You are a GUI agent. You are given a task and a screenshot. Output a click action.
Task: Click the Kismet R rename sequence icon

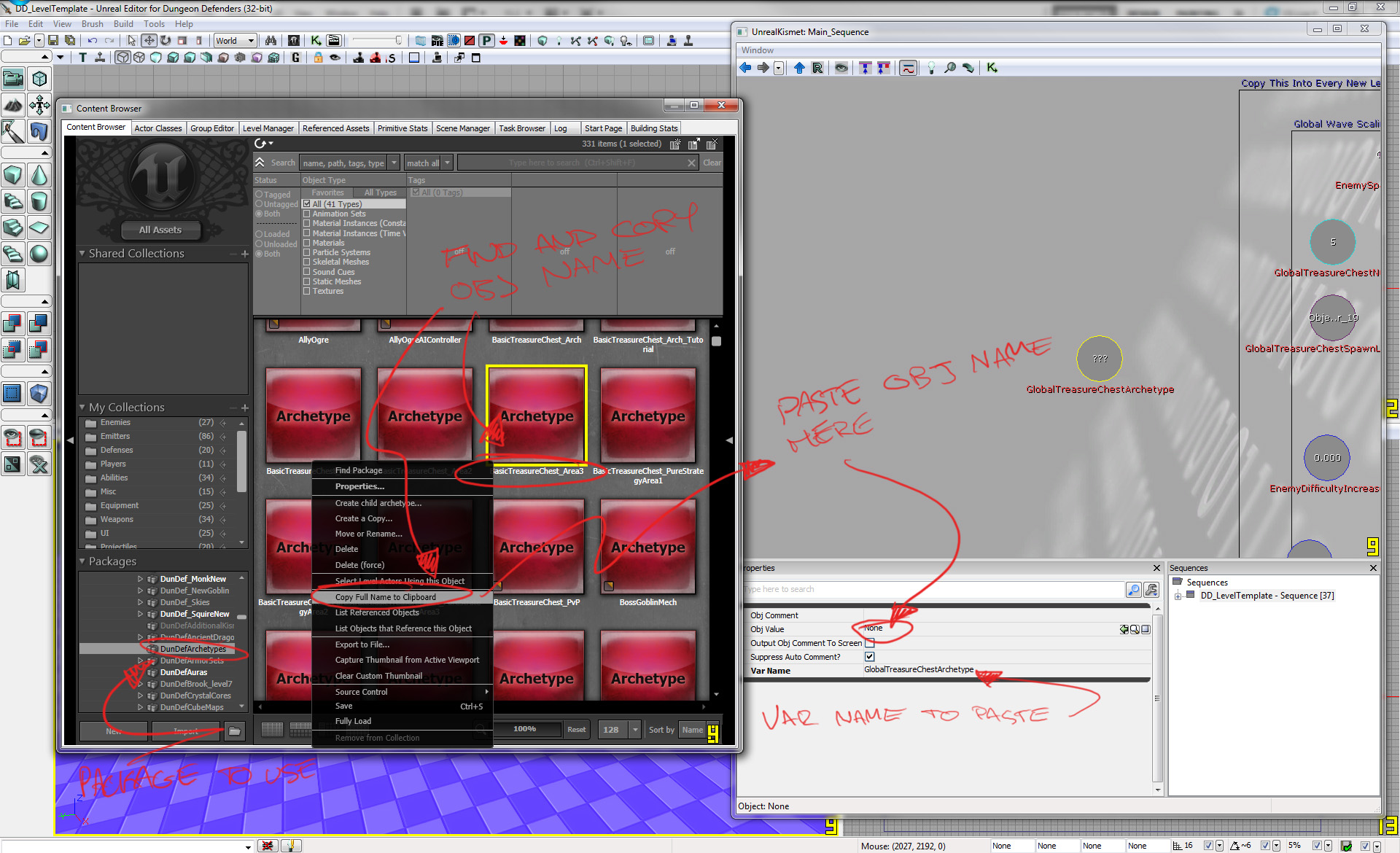coord(817,68)
